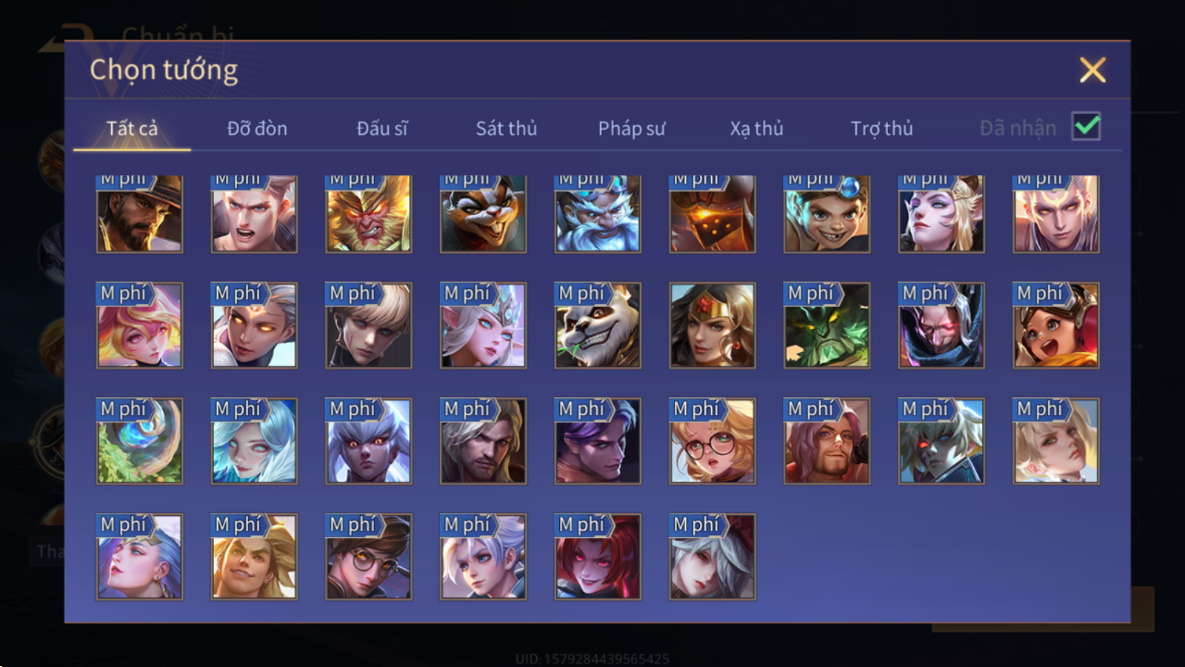Open the Đấu sĩ tab

click(x=382, y=128)
